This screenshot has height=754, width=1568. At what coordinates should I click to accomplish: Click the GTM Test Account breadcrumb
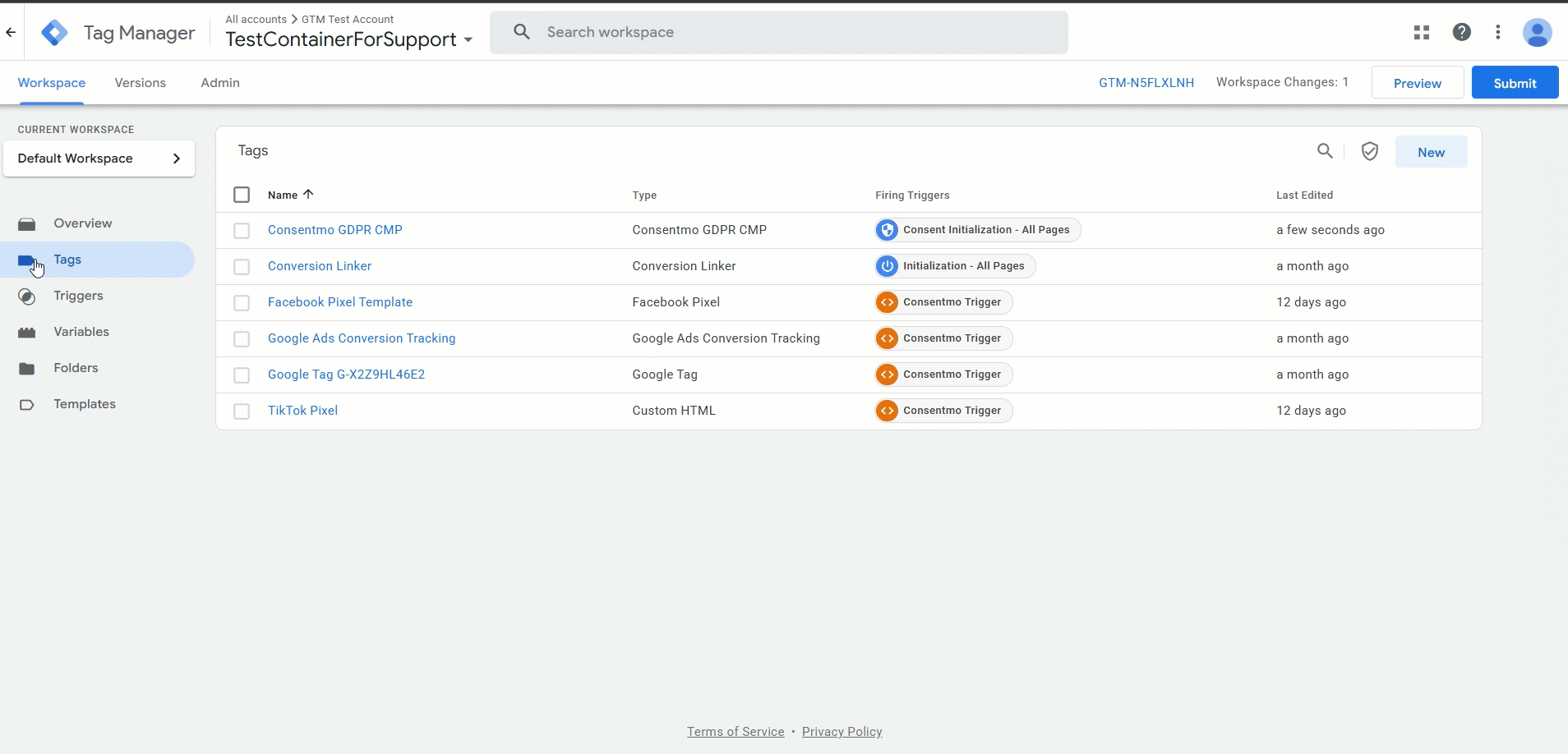click(x=348, y=19)
